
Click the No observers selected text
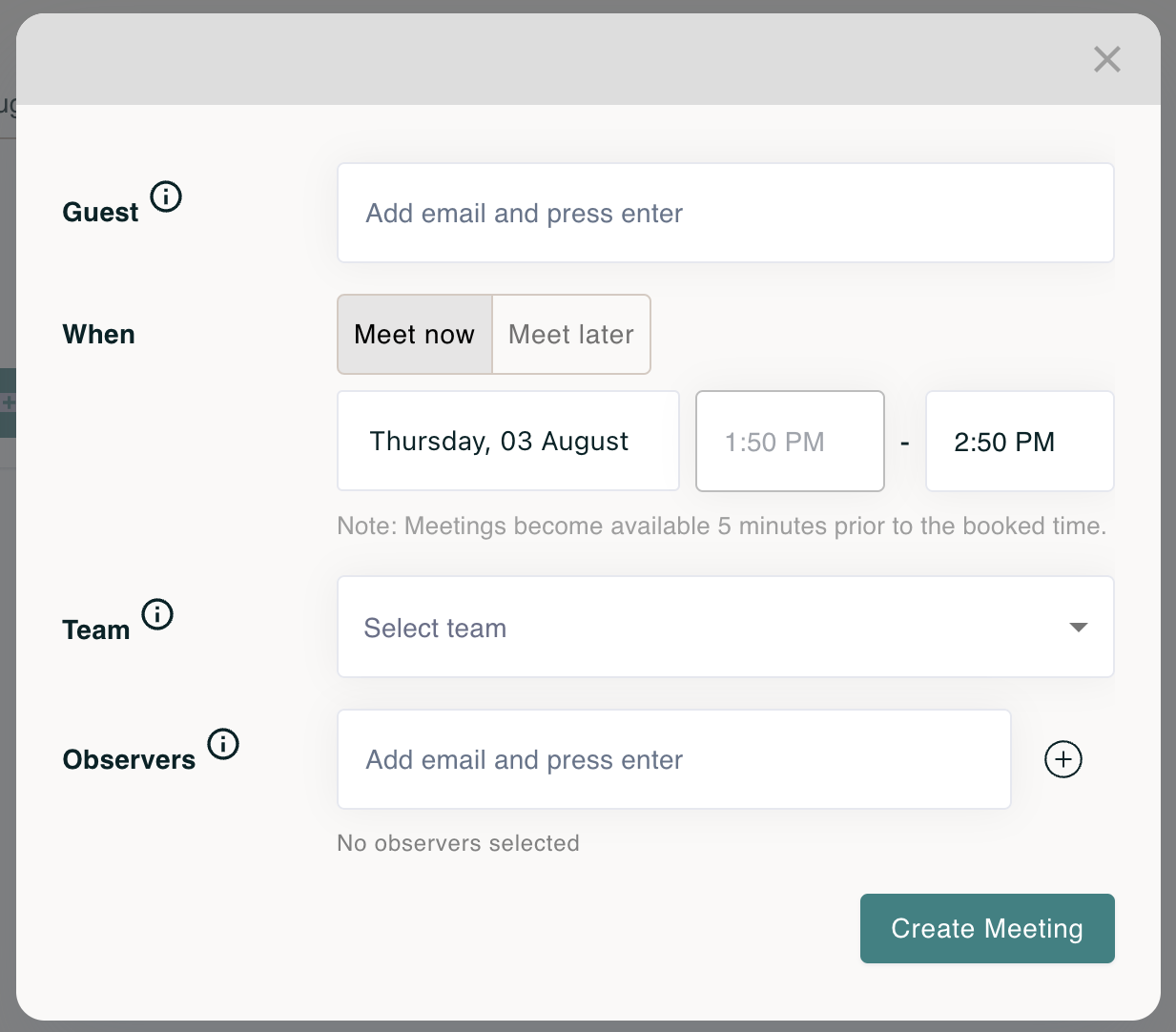(x=458, y=843)
